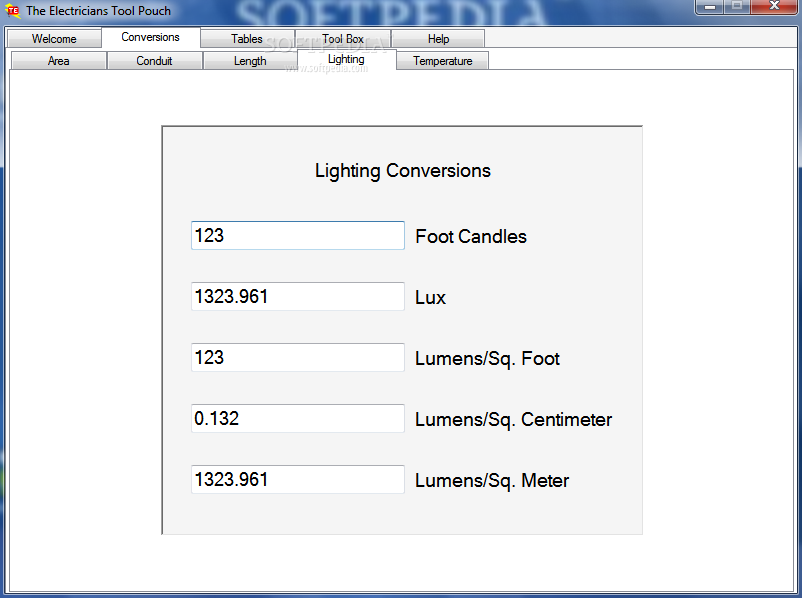This screenshot has height=598, width=802.
Task: Click the Lumens/Sq. Meter label
Action: (x=492, y=481)
